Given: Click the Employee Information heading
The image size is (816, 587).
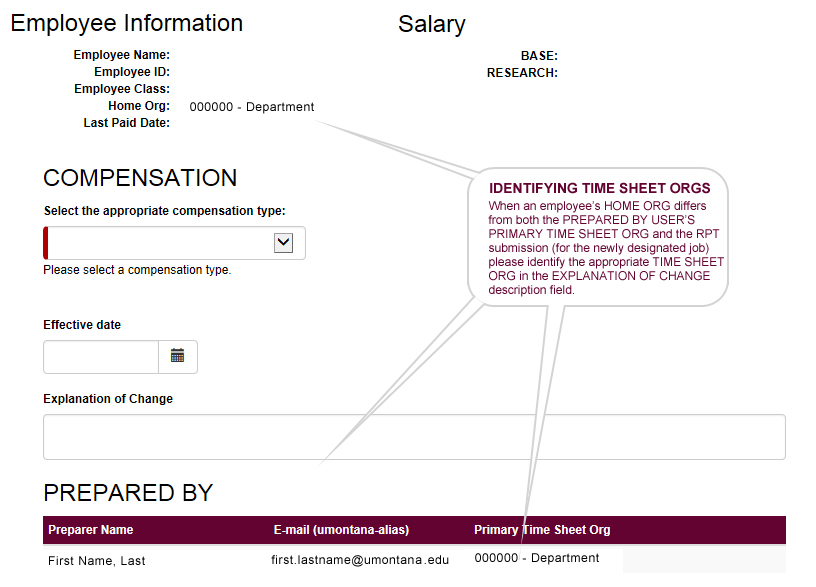Looking at the screenshot, I should [126, 23].
